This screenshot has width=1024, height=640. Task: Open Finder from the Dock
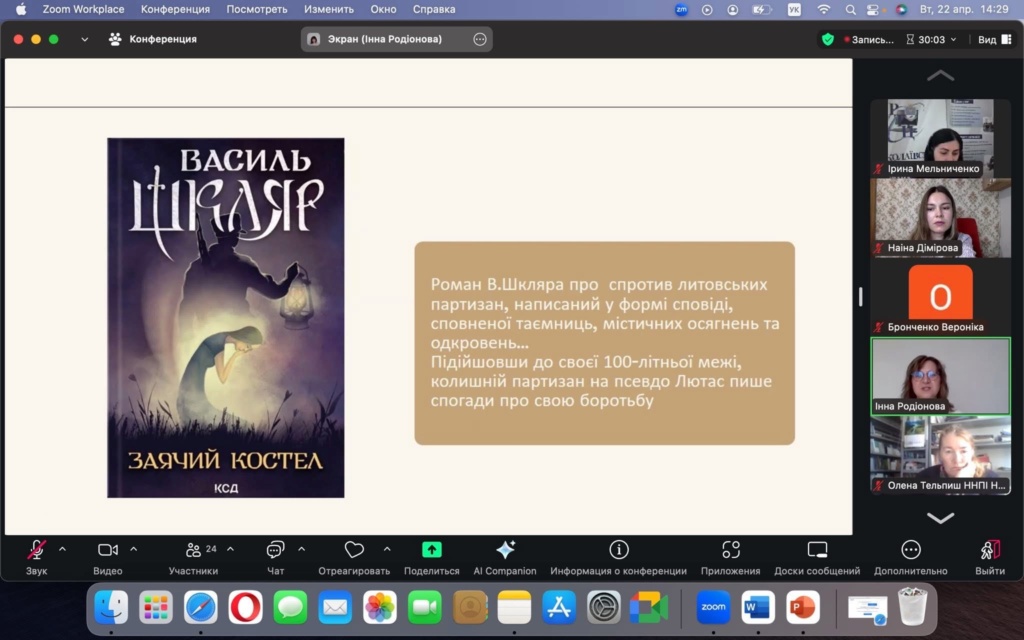[111, 608]
